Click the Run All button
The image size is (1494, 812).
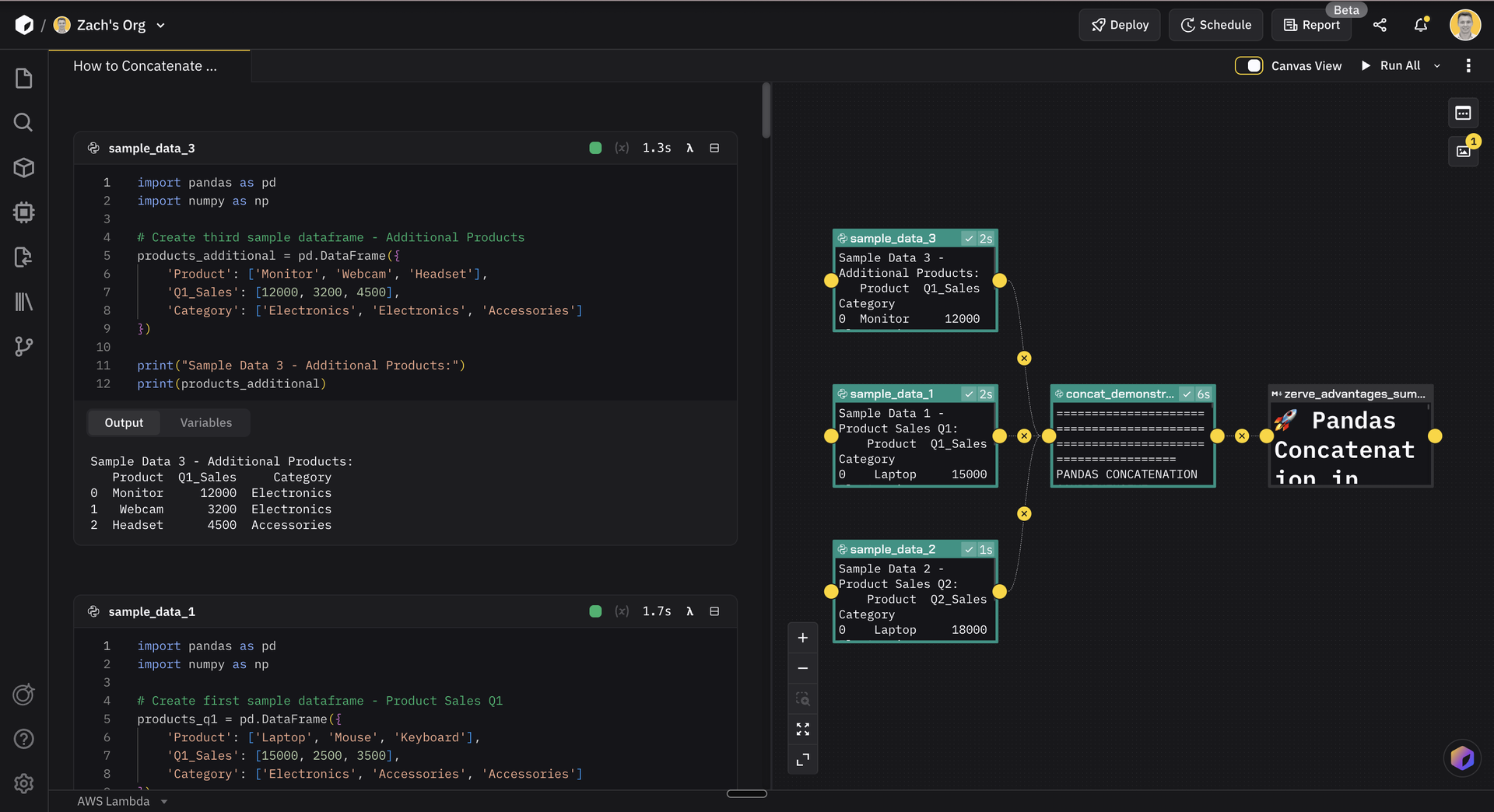click(x=1391, y=66)
